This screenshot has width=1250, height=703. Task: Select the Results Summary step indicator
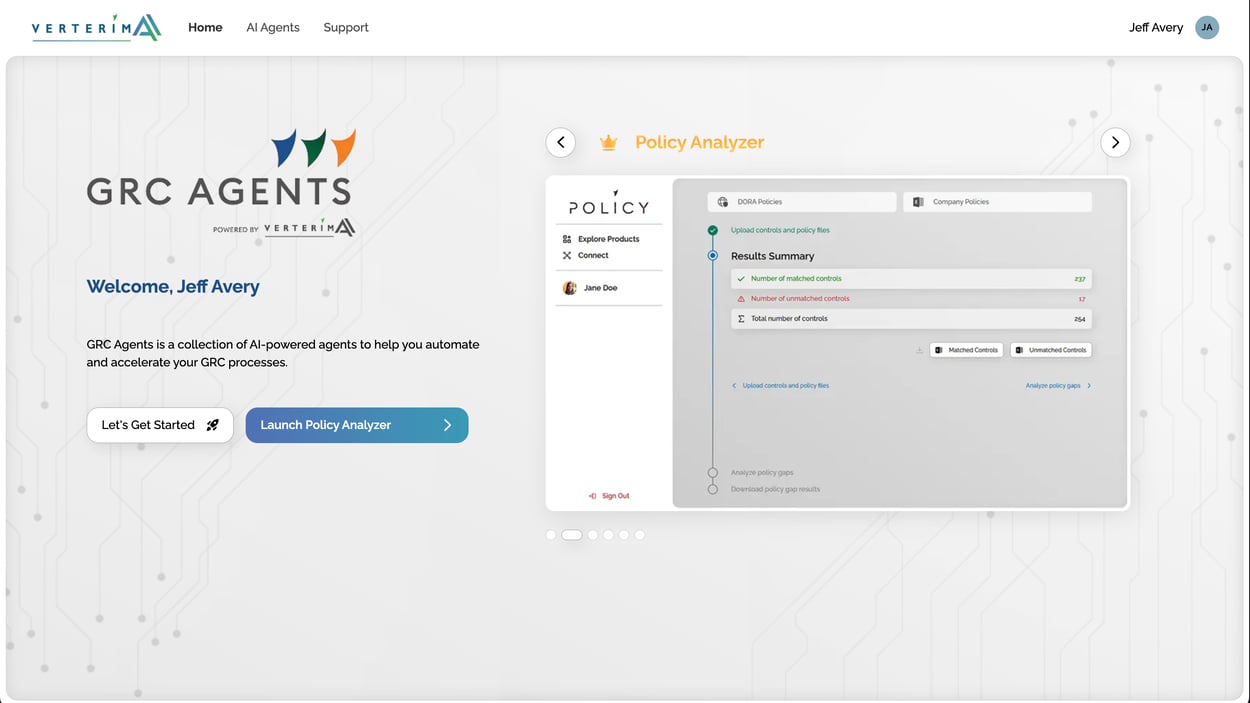pyautogui.click(x=713, y=255)
